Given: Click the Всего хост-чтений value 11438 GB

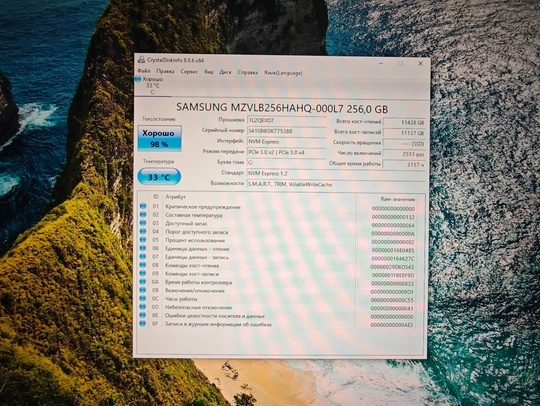Looking at the screenshot, I should point(404,122).
